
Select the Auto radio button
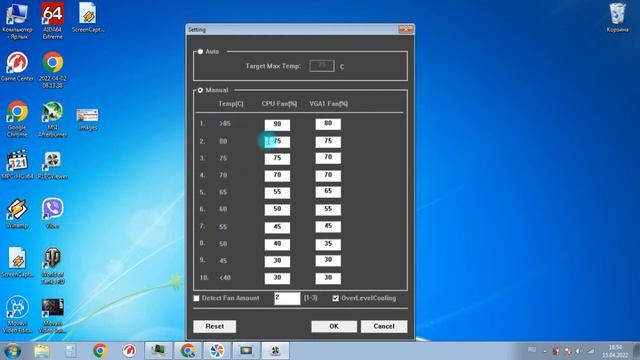(200, 51)
